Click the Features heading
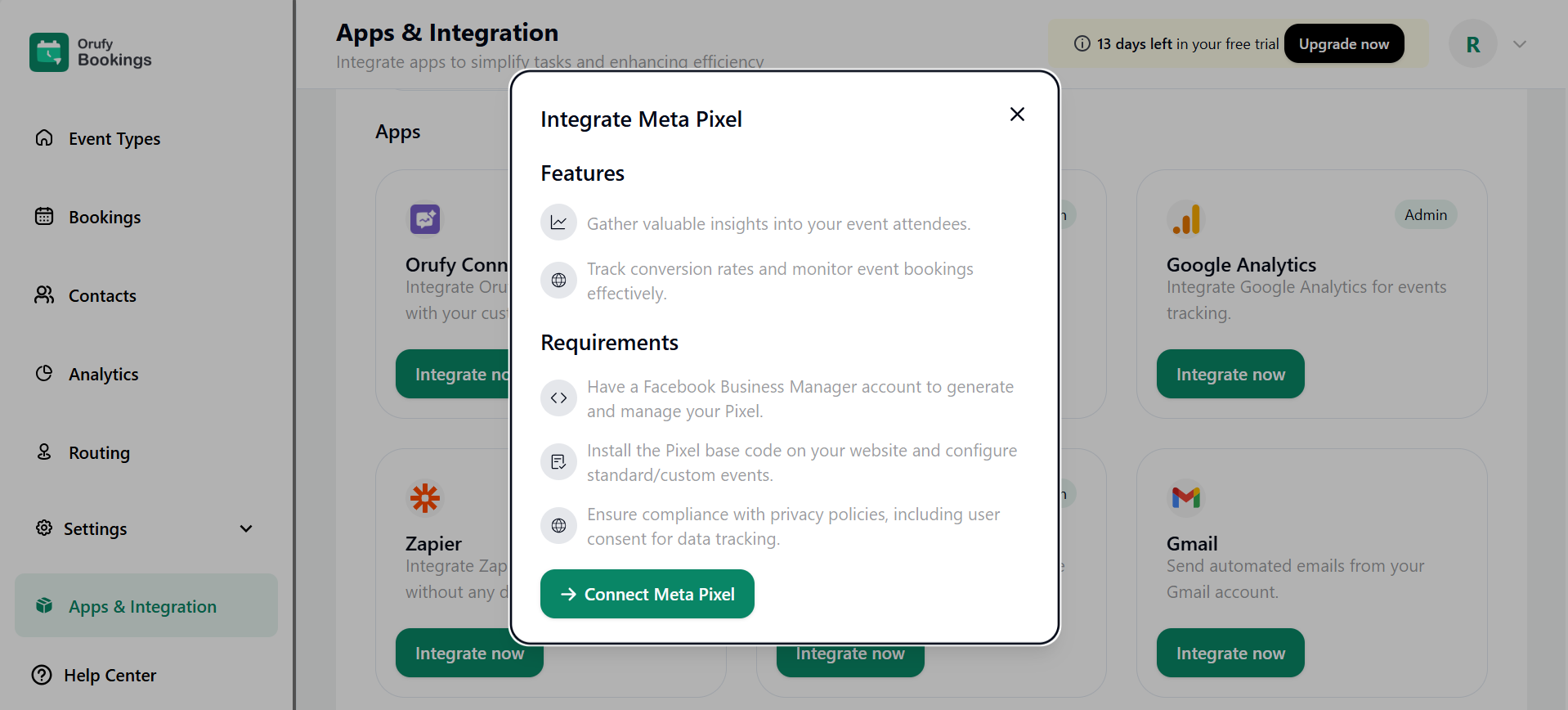 (583, 173)
